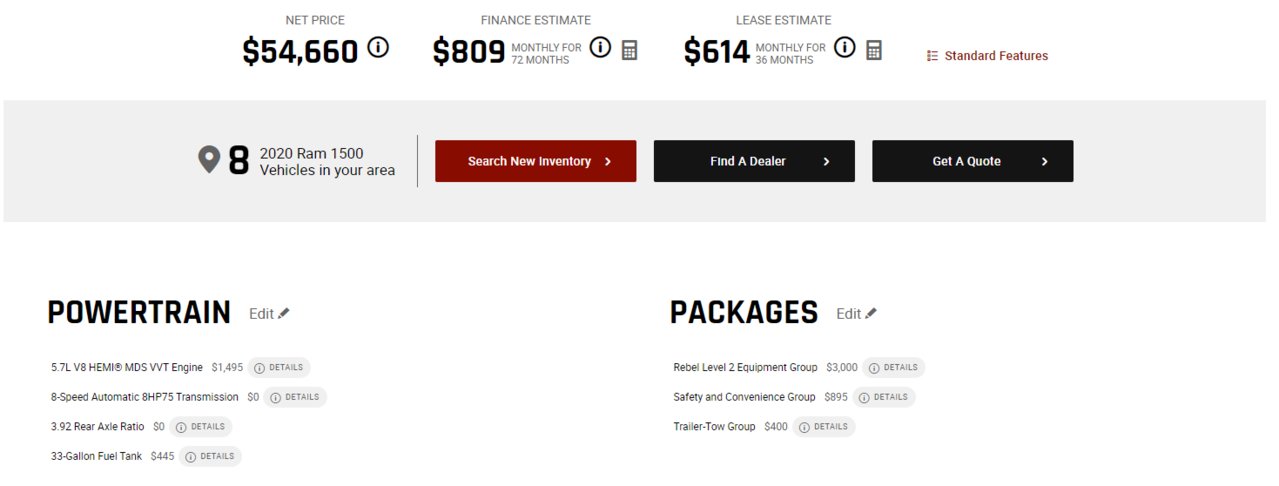Show details for Safety and Convenience Group
1279x486 pixels.
[x=883, y=397]
